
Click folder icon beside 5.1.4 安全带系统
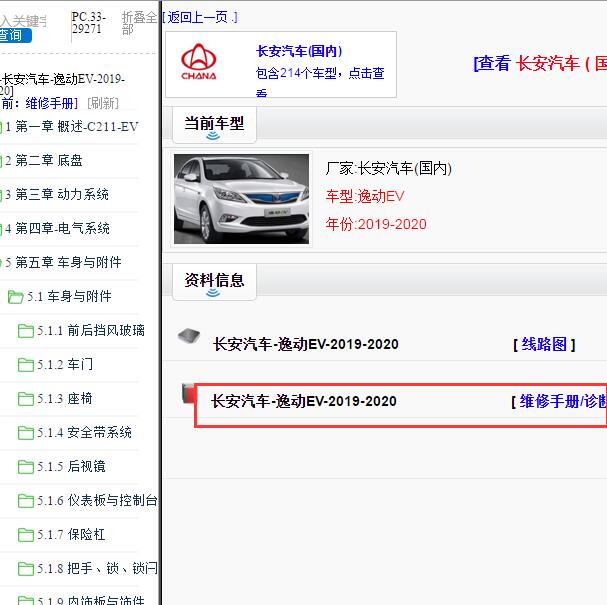pos(26,433)
